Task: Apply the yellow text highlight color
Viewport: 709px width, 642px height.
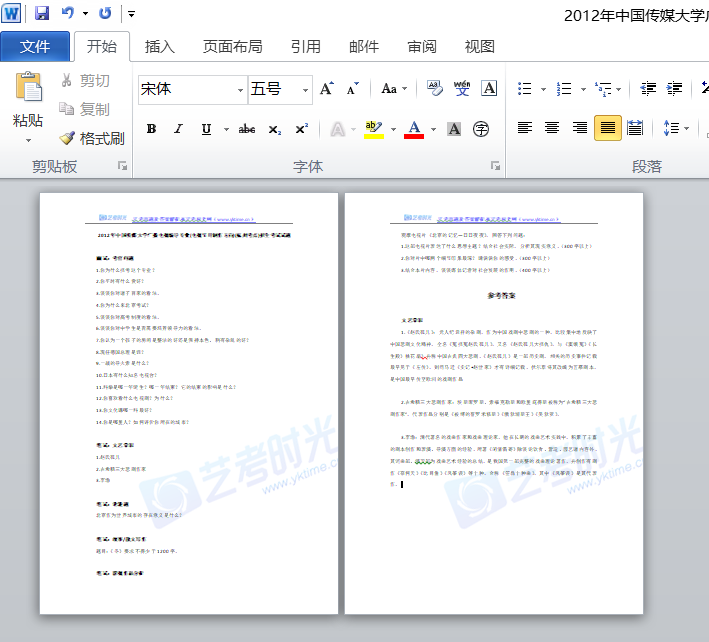Action: [372, 129]
